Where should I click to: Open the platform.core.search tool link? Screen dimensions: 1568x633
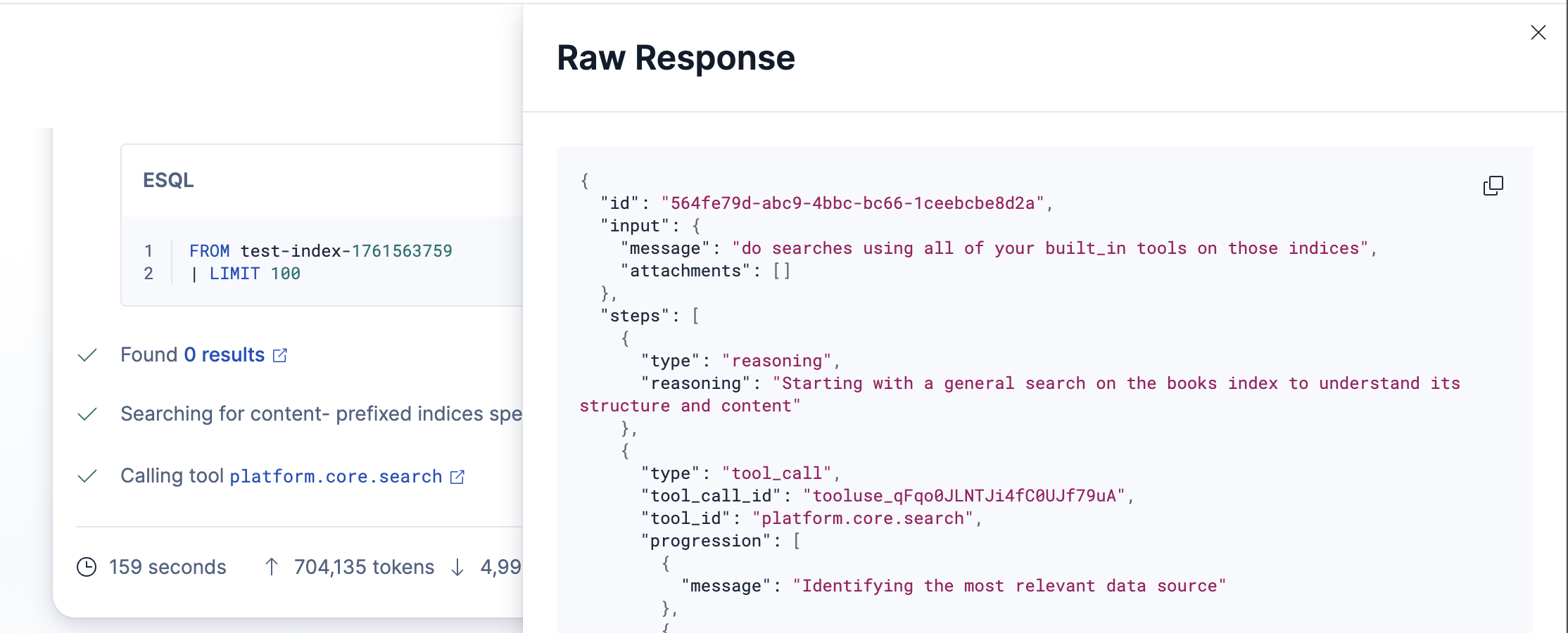click(336, 477)
